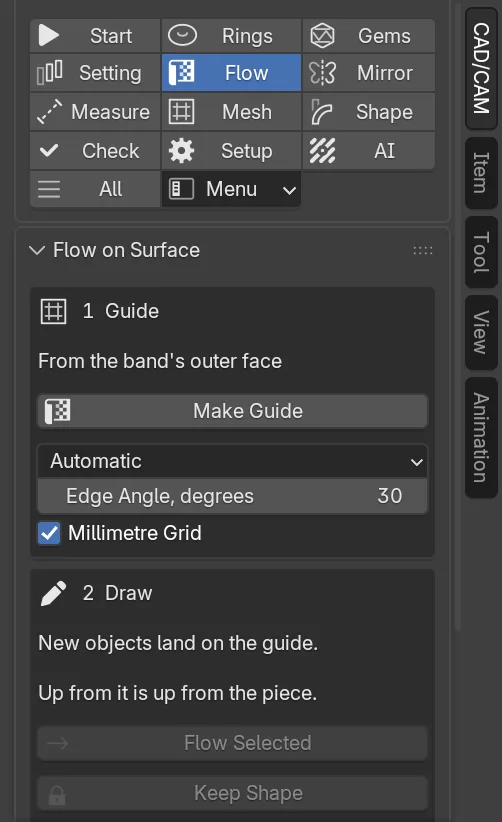Select the Flow section button
This screenshot has width=502, height=822.
[x=231, y=73]
